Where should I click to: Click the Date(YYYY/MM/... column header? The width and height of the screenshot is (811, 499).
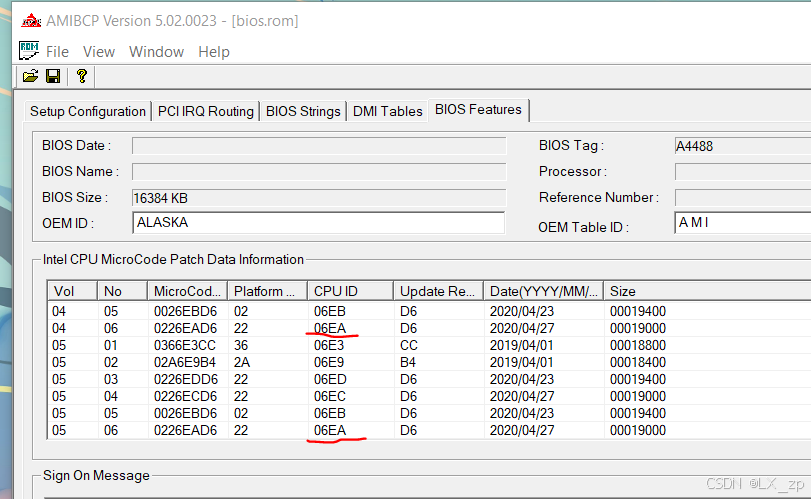[544, 291]
